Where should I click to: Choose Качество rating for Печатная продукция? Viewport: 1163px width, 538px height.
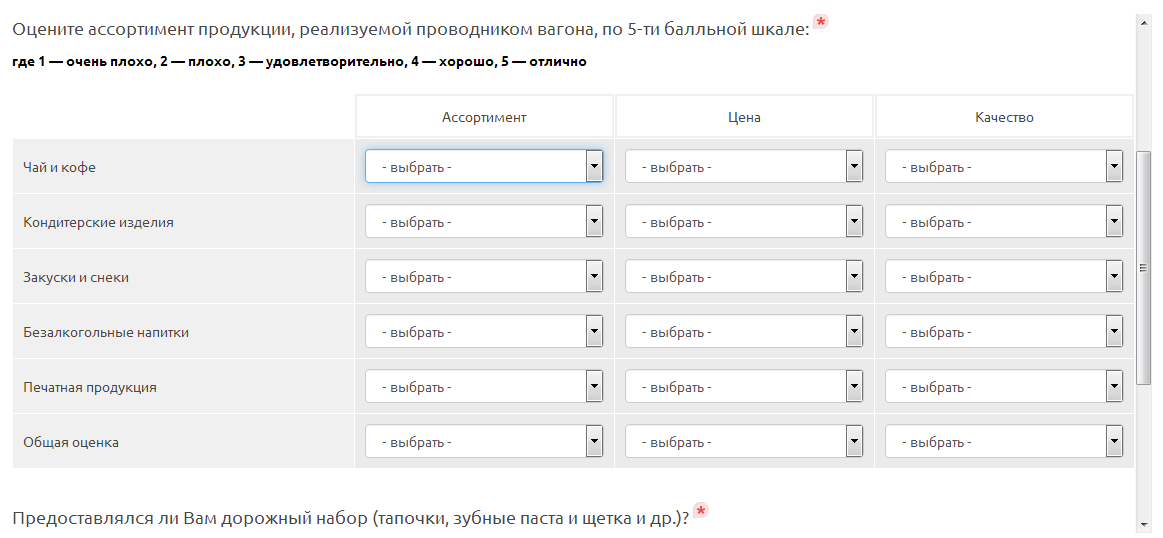[1004, 387]
